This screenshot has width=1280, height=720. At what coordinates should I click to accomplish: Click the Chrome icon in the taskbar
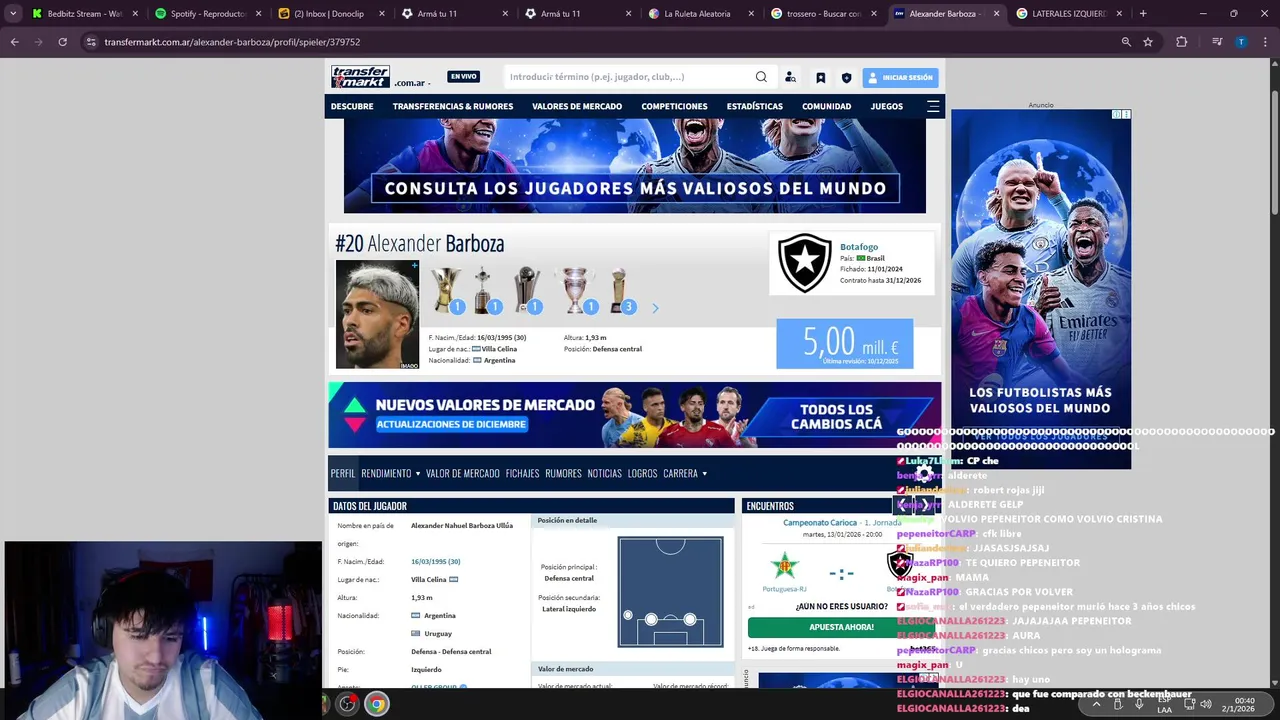376,704
